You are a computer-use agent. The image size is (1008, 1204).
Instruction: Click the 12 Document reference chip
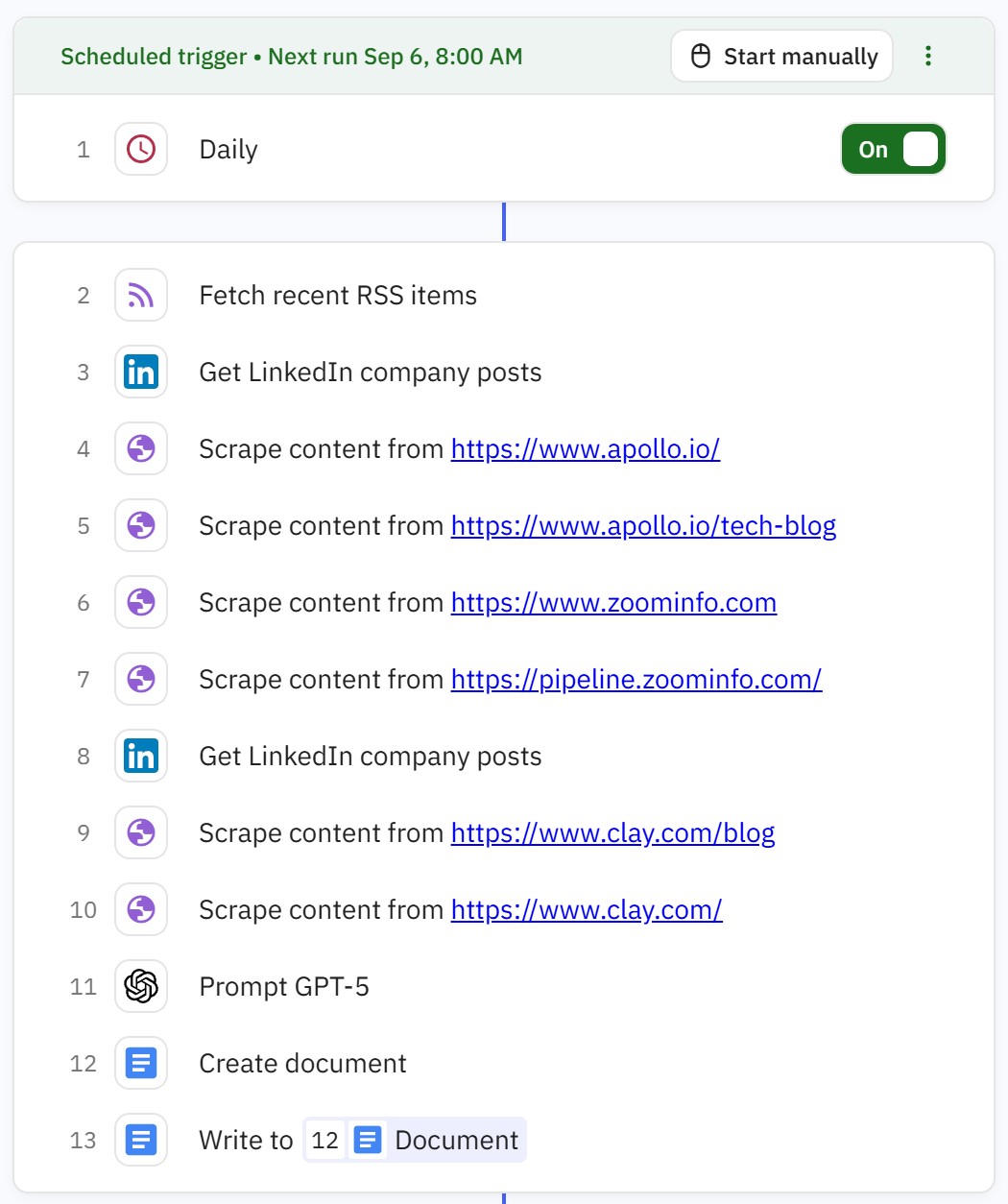click(415, 1140)
